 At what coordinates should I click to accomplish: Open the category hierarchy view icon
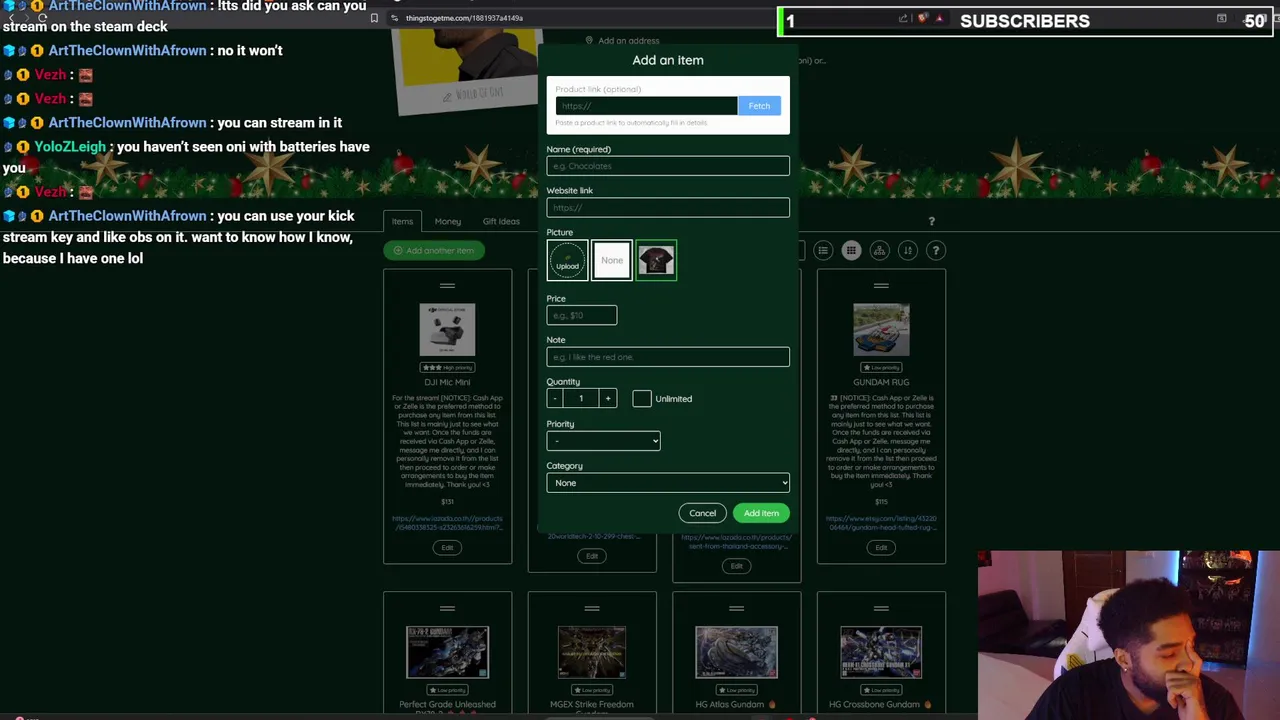879,251
